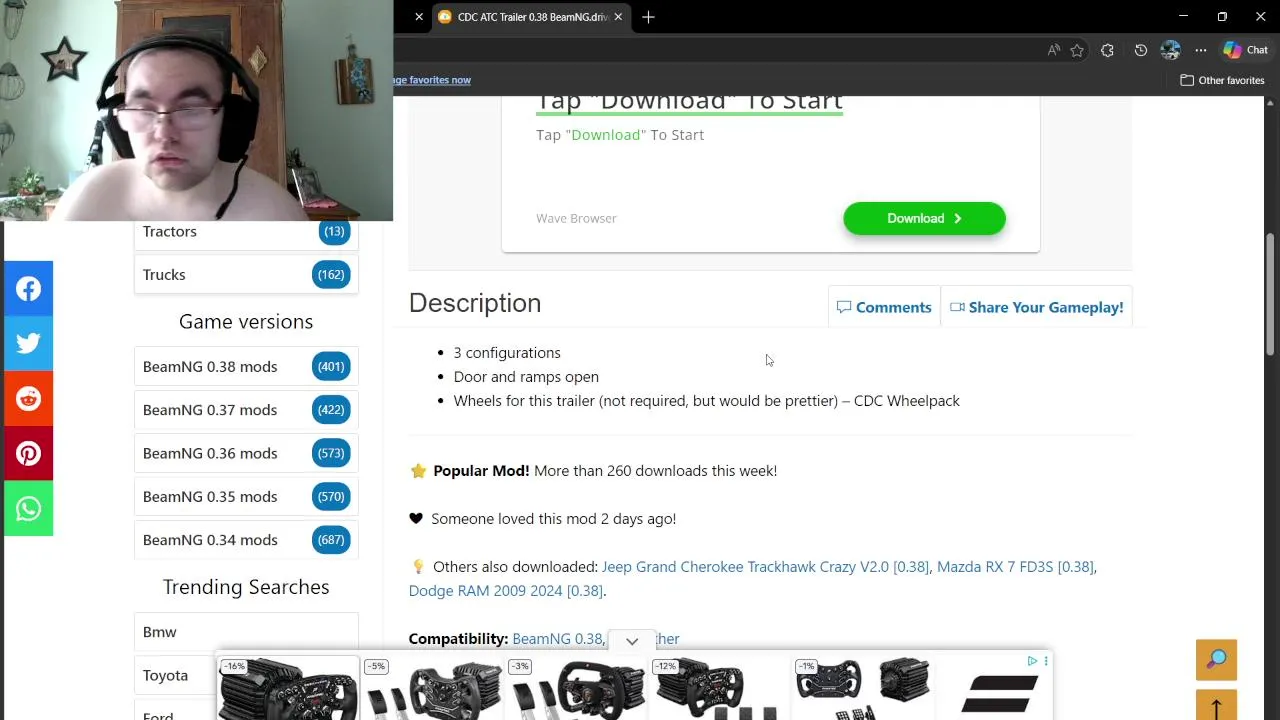Click the Trucks count badge (162)

click(x=331, y=275)
